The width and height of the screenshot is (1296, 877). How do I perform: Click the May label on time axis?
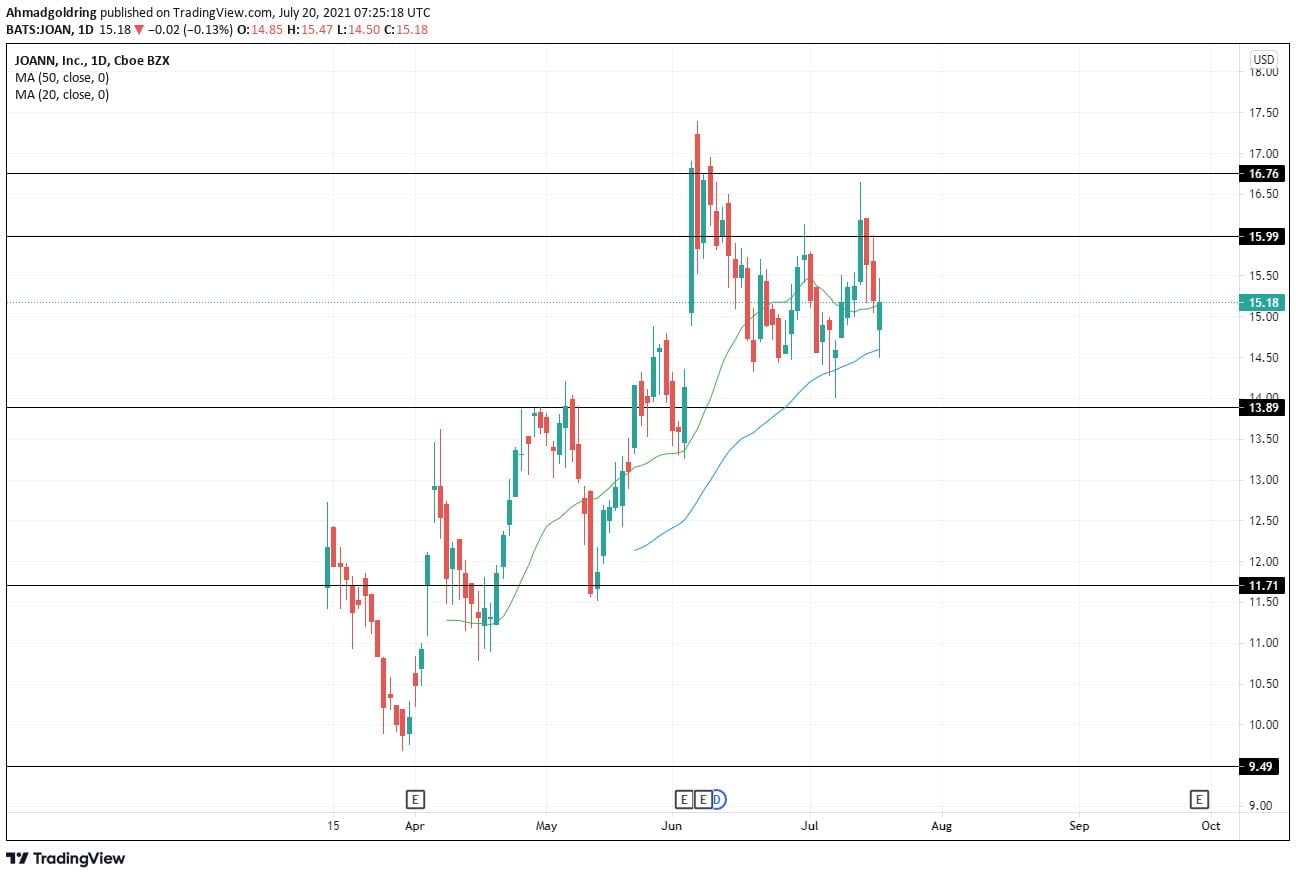coord(546,826)
